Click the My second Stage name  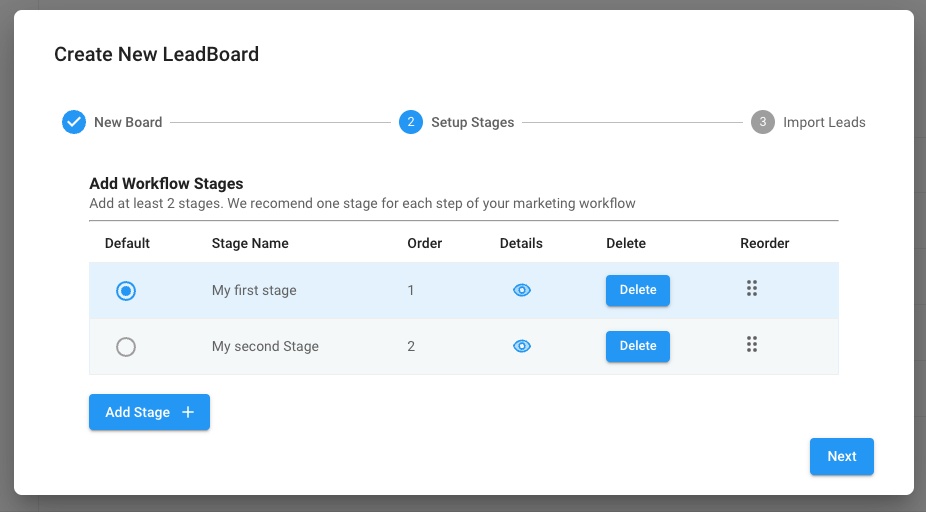[265, 347]
